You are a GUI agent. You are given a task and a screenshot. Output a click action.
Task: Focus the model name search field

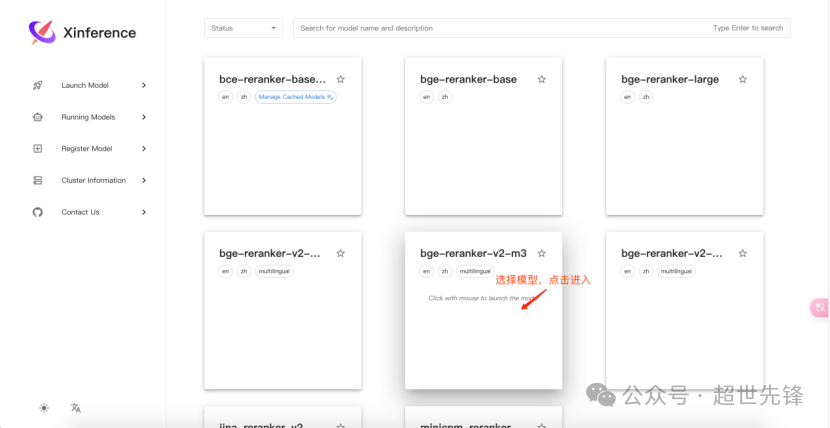542,28
